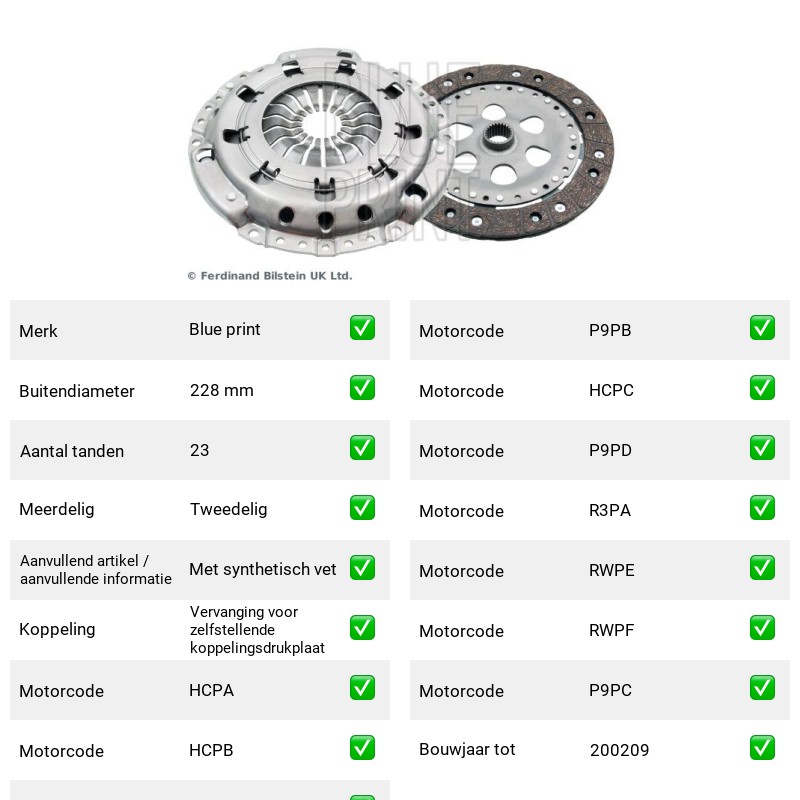Click the checkmark beside motorcode P9PD
Image resolution: width=800 pixels, height=800 pixels.
pyautogui.click(x=762, y=448)
